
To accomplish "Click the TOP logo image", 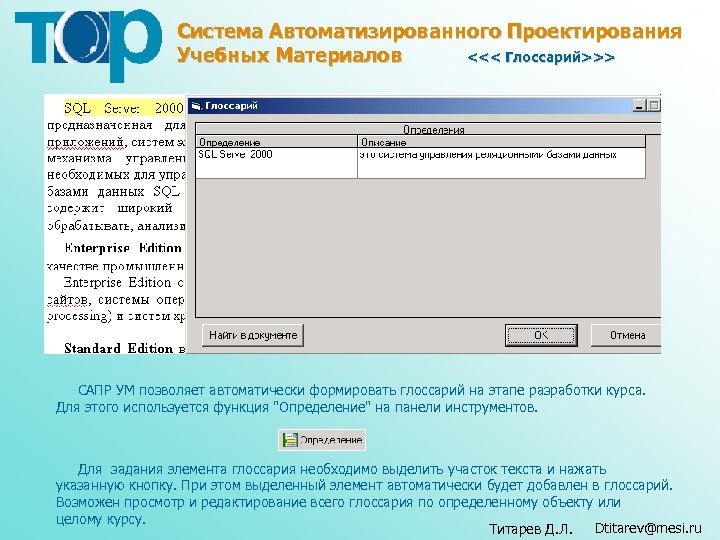I will point(88,45).
